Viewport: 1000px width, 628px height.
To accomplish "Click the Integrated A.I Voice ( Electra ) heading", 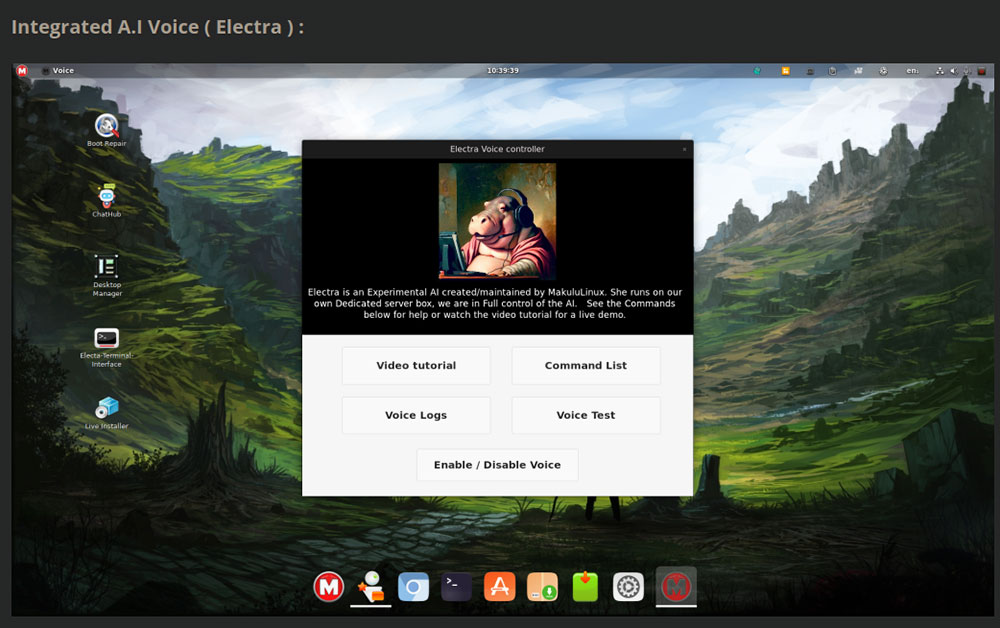I will tap(158, 27).
